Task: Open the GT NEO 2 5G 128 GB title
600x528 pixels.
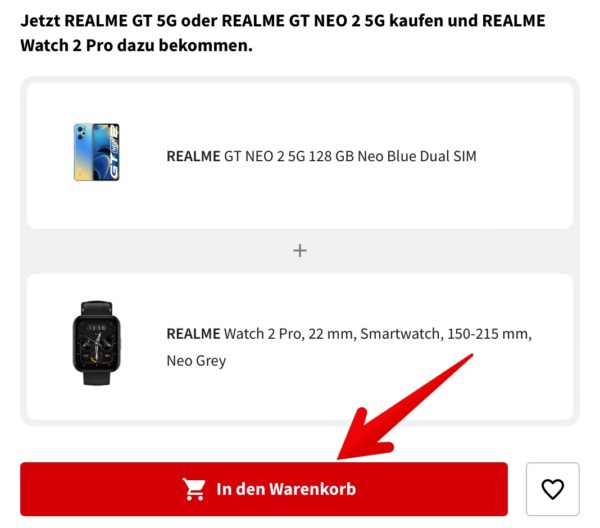Action: point(321,156)
